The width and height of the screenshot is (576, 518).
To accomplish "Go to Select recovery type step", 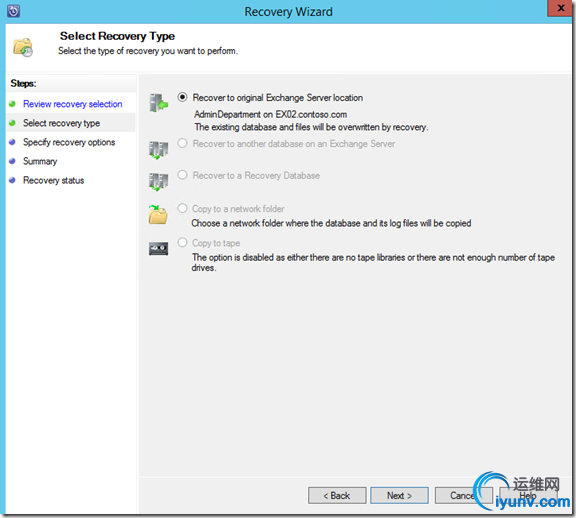I will pyautogui.click(x=61, y=123).
